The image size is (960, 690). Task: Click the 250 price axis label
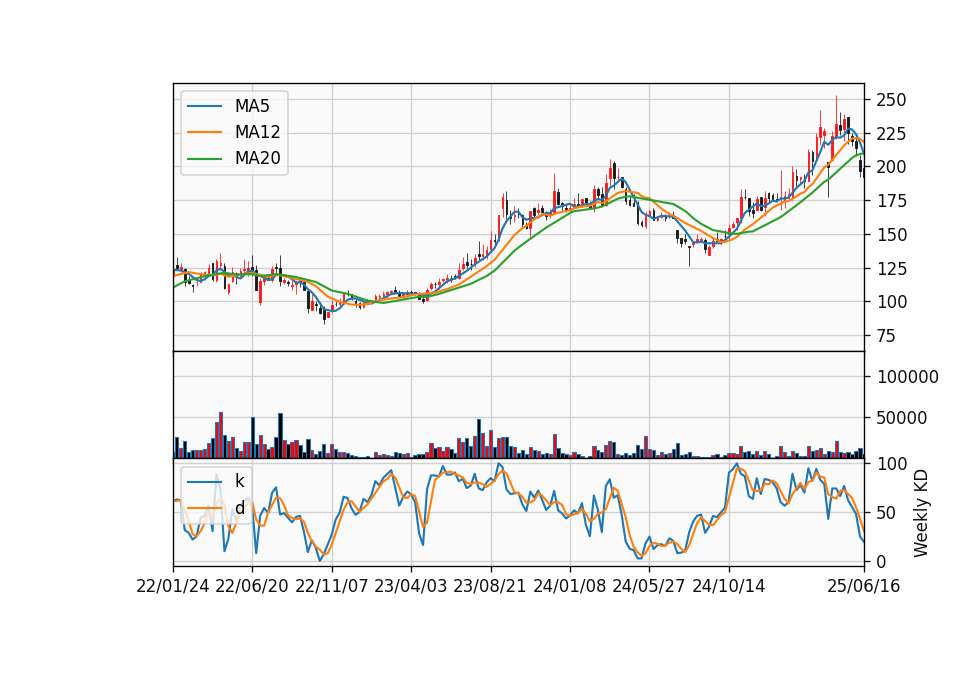891,100
